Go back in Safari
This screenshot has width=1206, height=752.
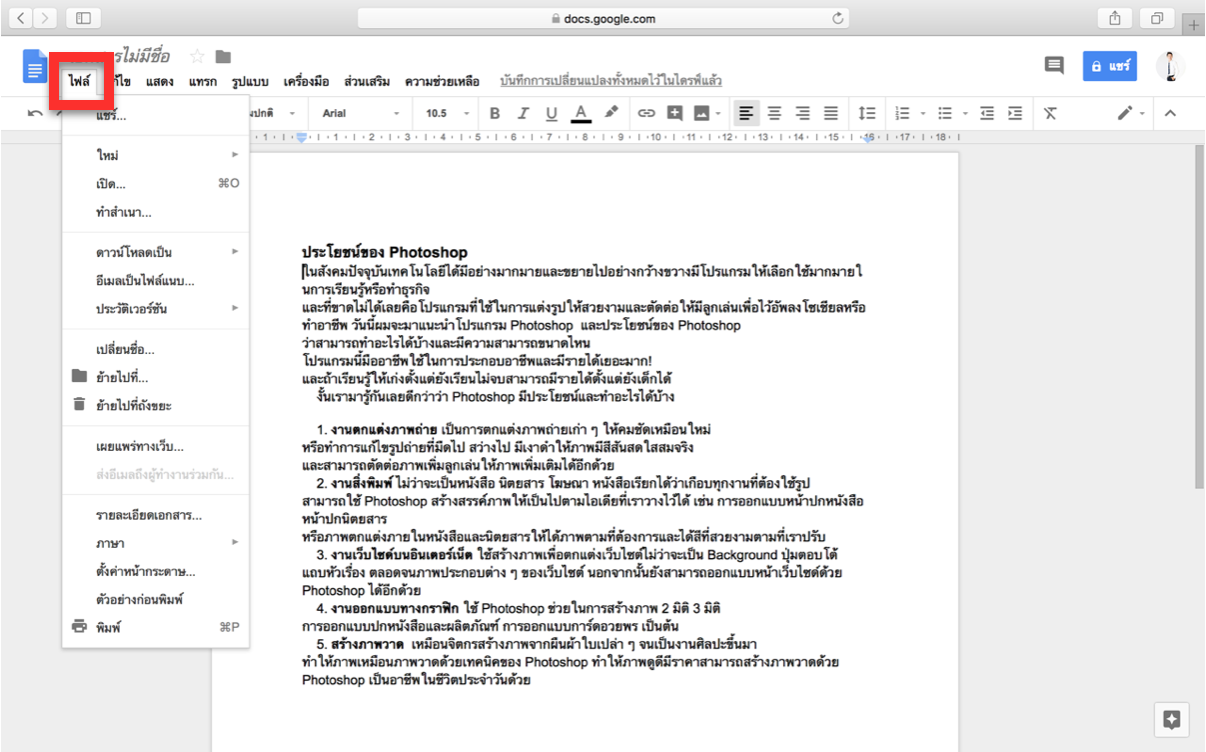(23, 18)
